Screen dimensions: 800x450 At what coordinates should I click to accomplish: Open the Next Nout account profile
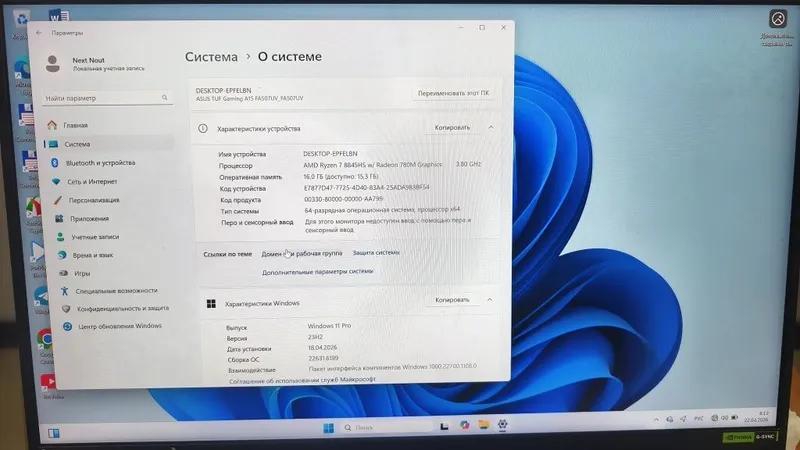[95, 64]
